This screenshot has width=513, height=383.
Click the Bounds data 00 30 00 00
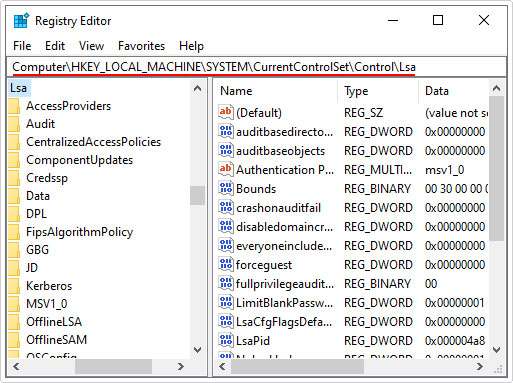(x=456, y=189)
